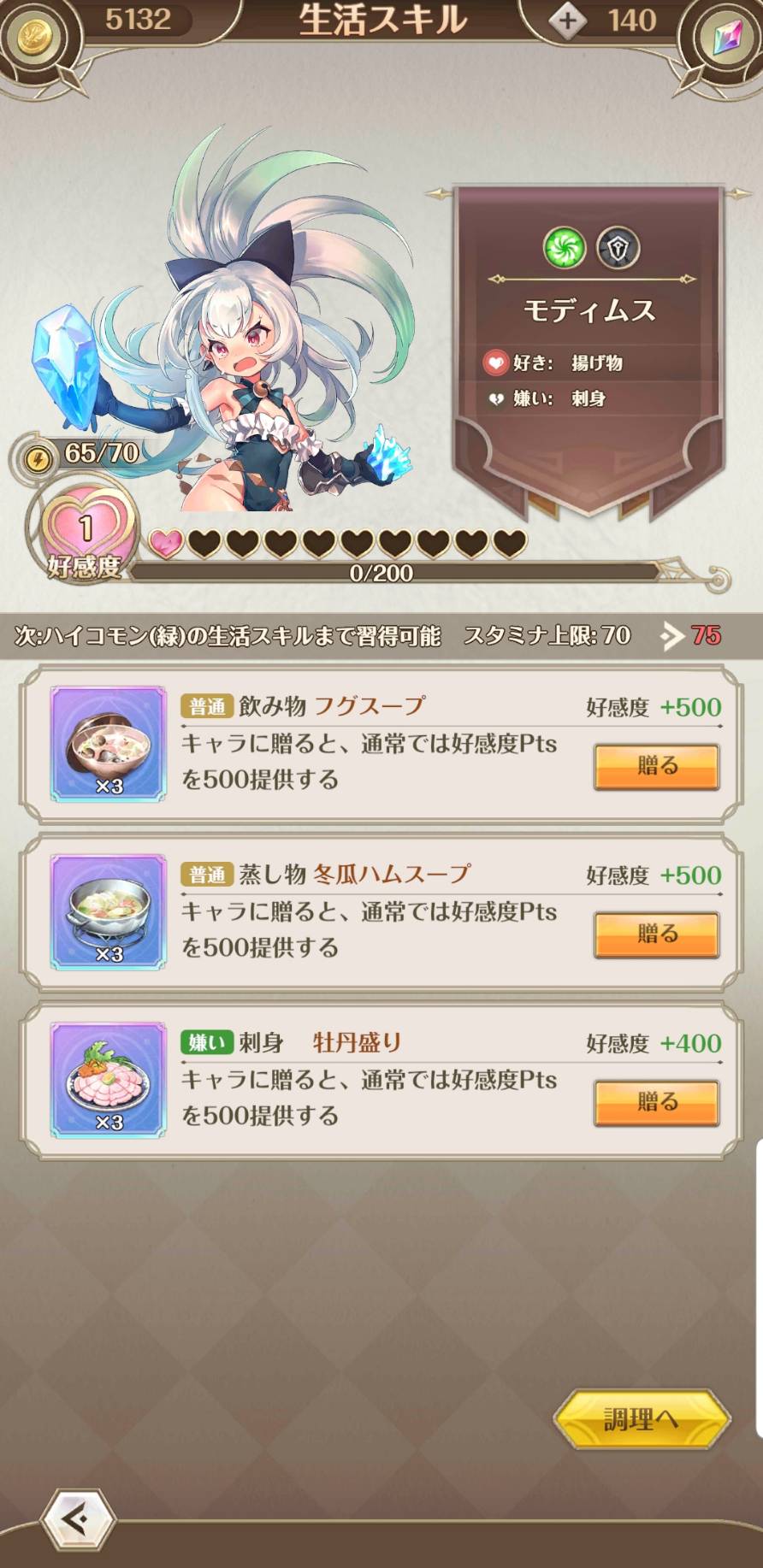The image size is (763, 1568).
Task: Gift the 牡丹盛り with 贈る button
Action: (656, 1102)
